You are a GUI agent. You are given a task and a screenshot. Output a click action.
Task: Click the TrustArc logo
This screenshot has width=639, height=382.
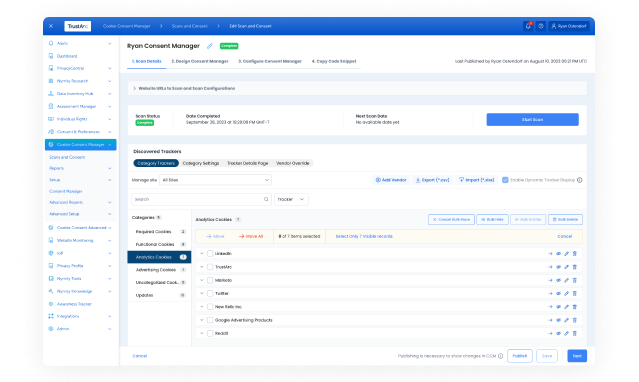[x=77, y=26]
